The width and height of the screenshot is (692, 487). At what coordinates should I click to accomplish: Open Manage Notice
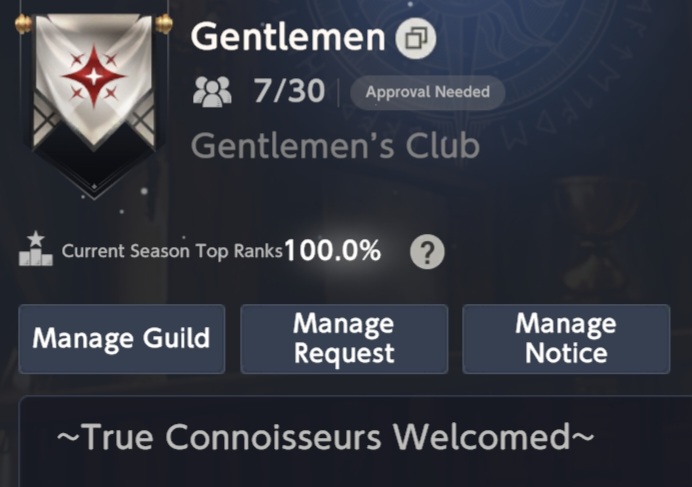pos(566,339)
